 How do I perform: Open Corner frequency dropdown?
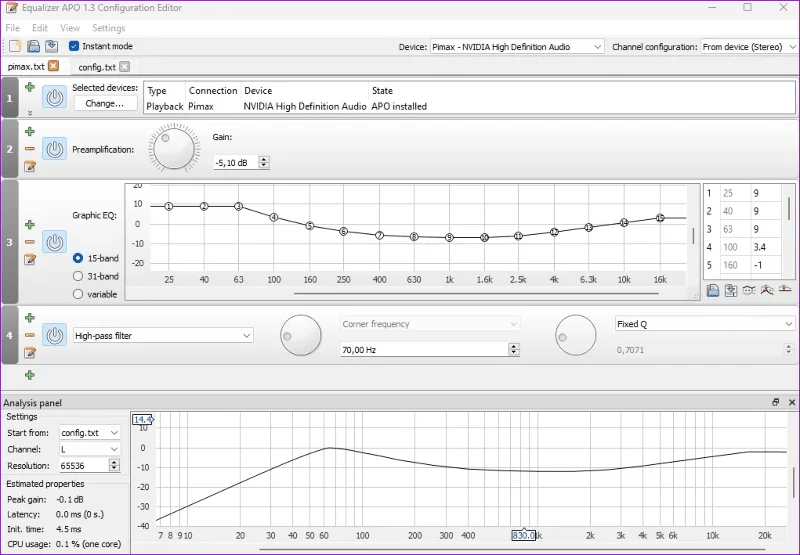pos(430,324)
